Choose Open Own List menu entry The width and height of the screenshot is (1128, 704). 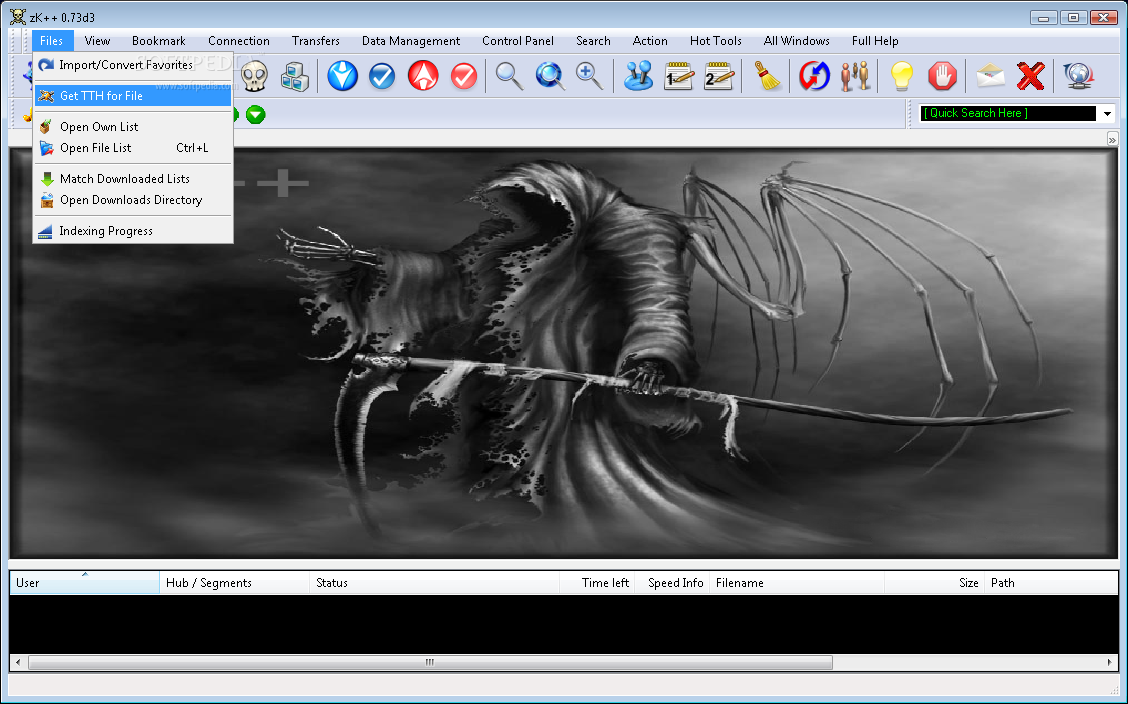133,127
